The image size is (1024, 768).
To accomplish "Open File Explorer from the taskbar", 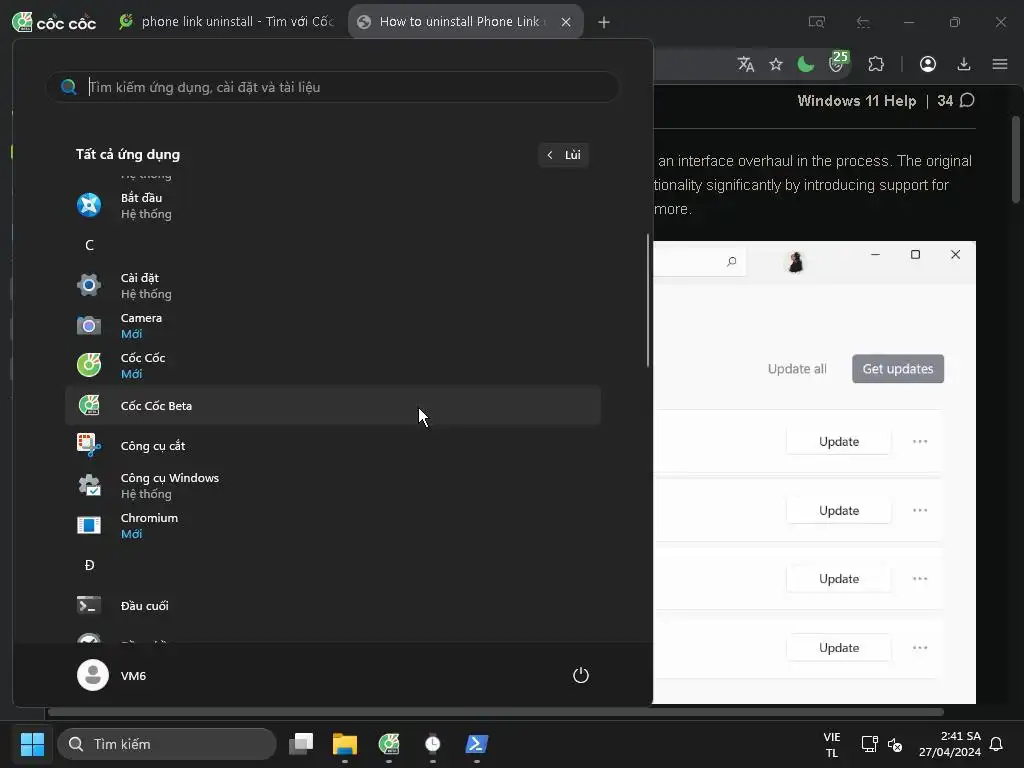I will coord(345,744).
